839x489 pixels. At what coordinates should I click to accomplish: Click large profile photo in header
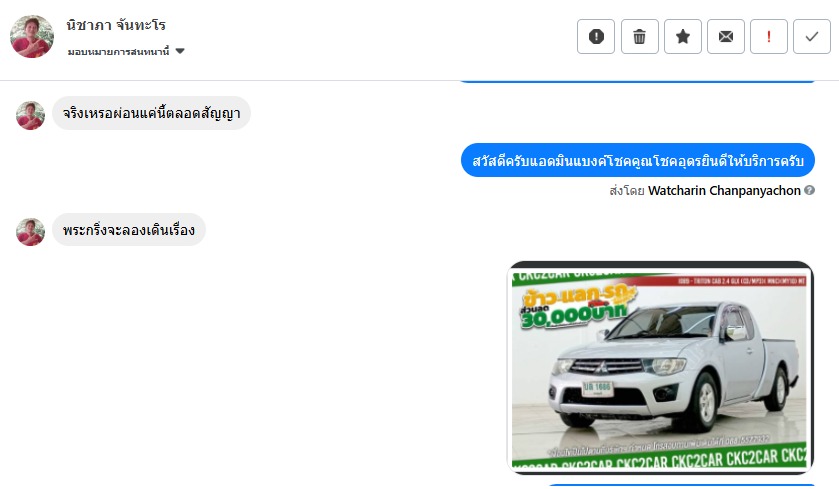[32, 36]
